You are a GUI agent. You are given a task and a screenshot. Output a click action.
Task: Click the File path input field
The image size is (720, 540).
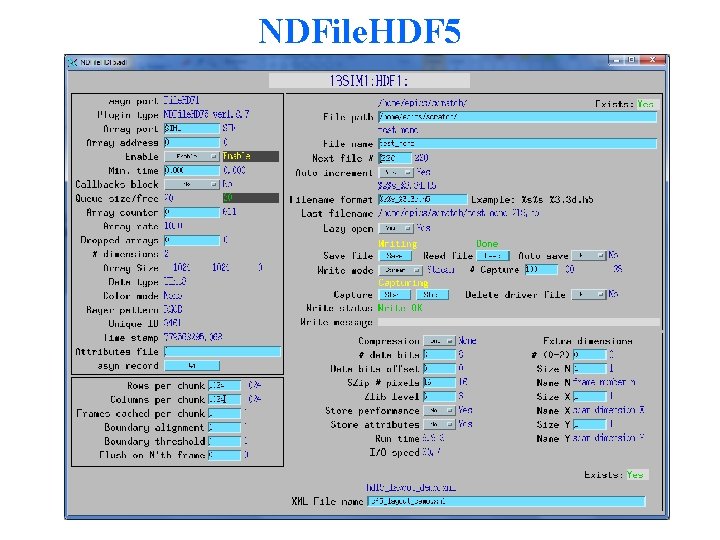coord(518,117)
